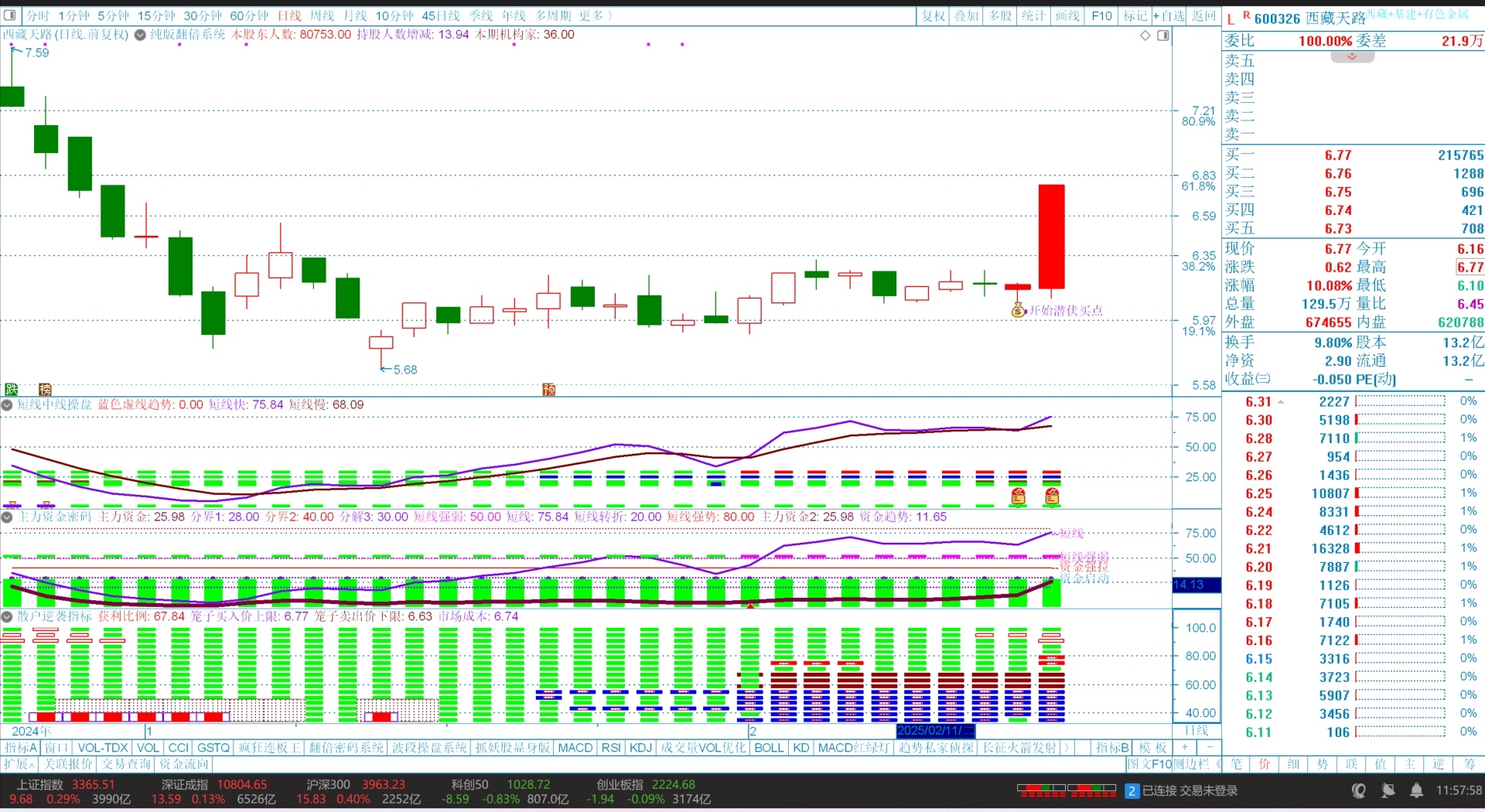Open 纯版翻倍系统 indicator dropdown arrow
This screenshot has height=812, width=1485.
[x=140, y=35]
